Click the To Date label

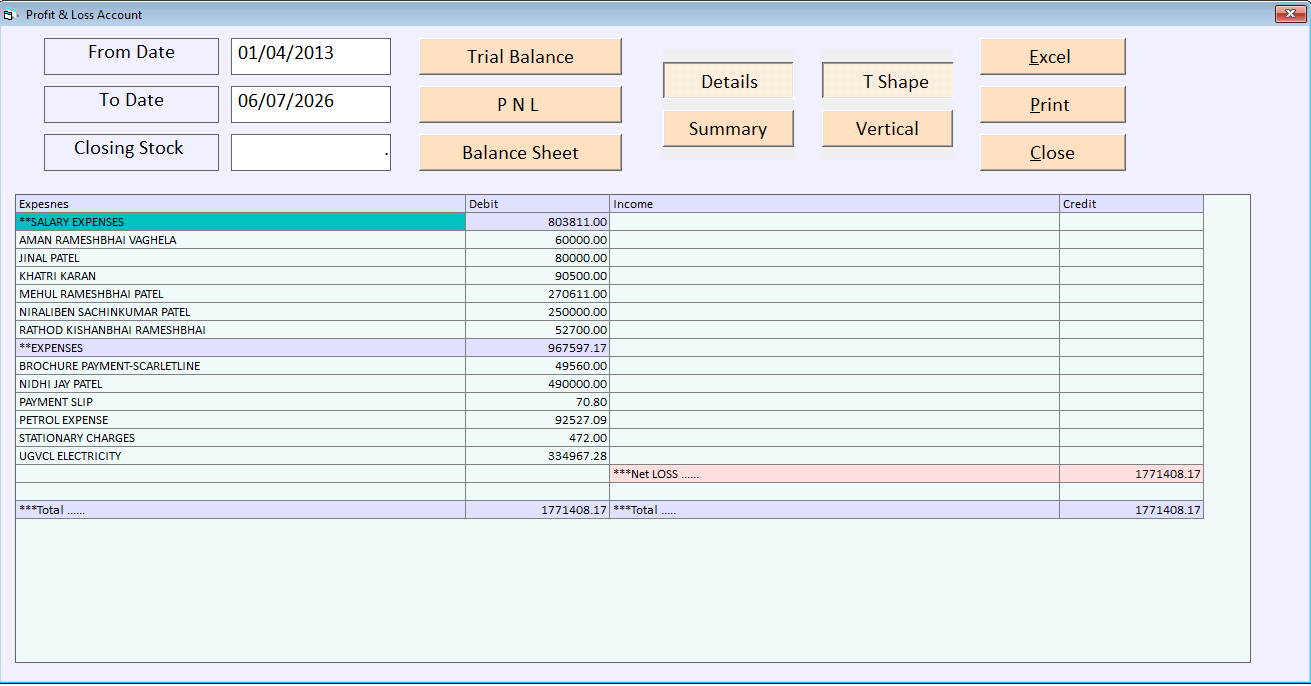click(131, 104)
